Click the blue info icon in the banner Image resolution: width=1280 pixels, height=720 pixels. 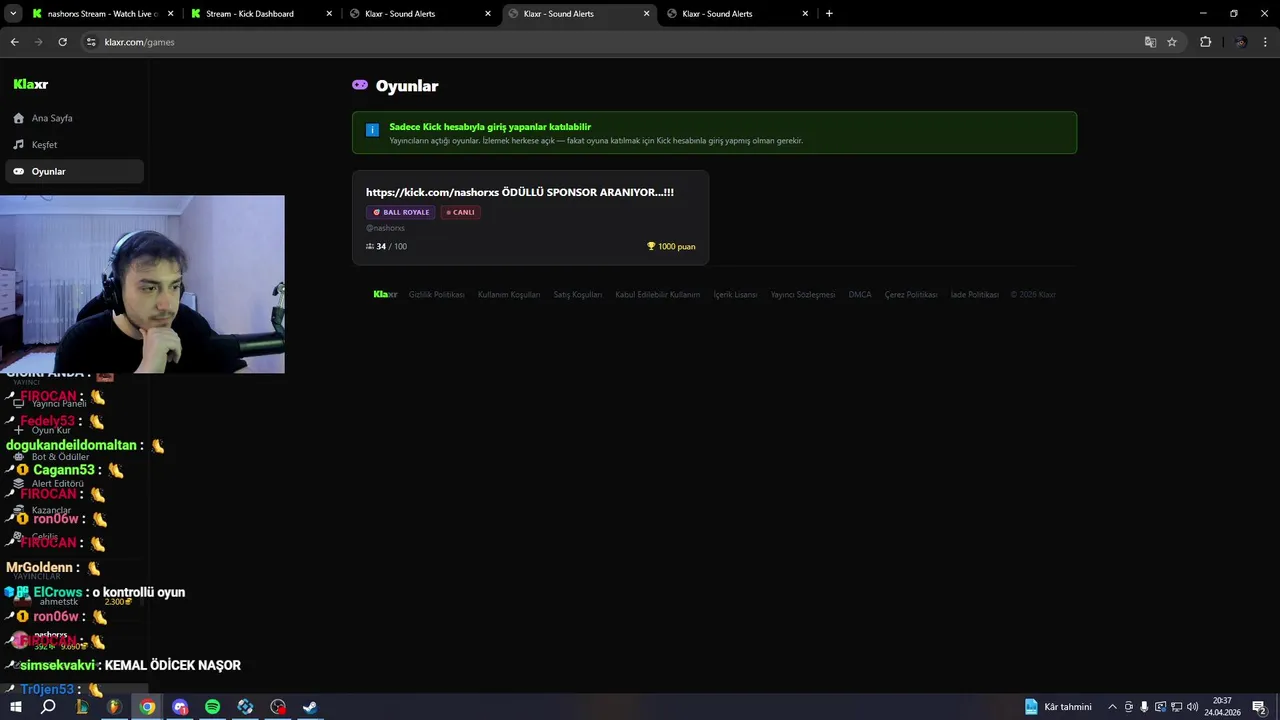pyautogui.click(x=373, y=130)
